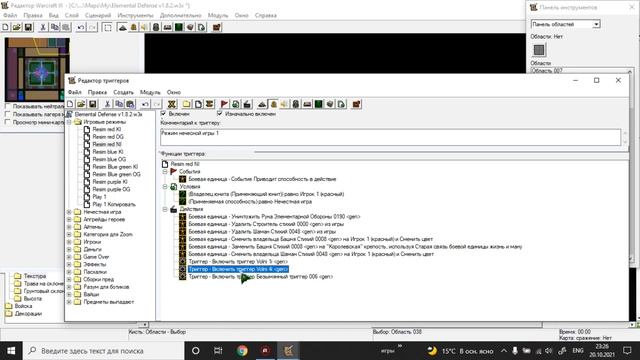Expand the 'Нечестная игра' folder

pos(69,212)
